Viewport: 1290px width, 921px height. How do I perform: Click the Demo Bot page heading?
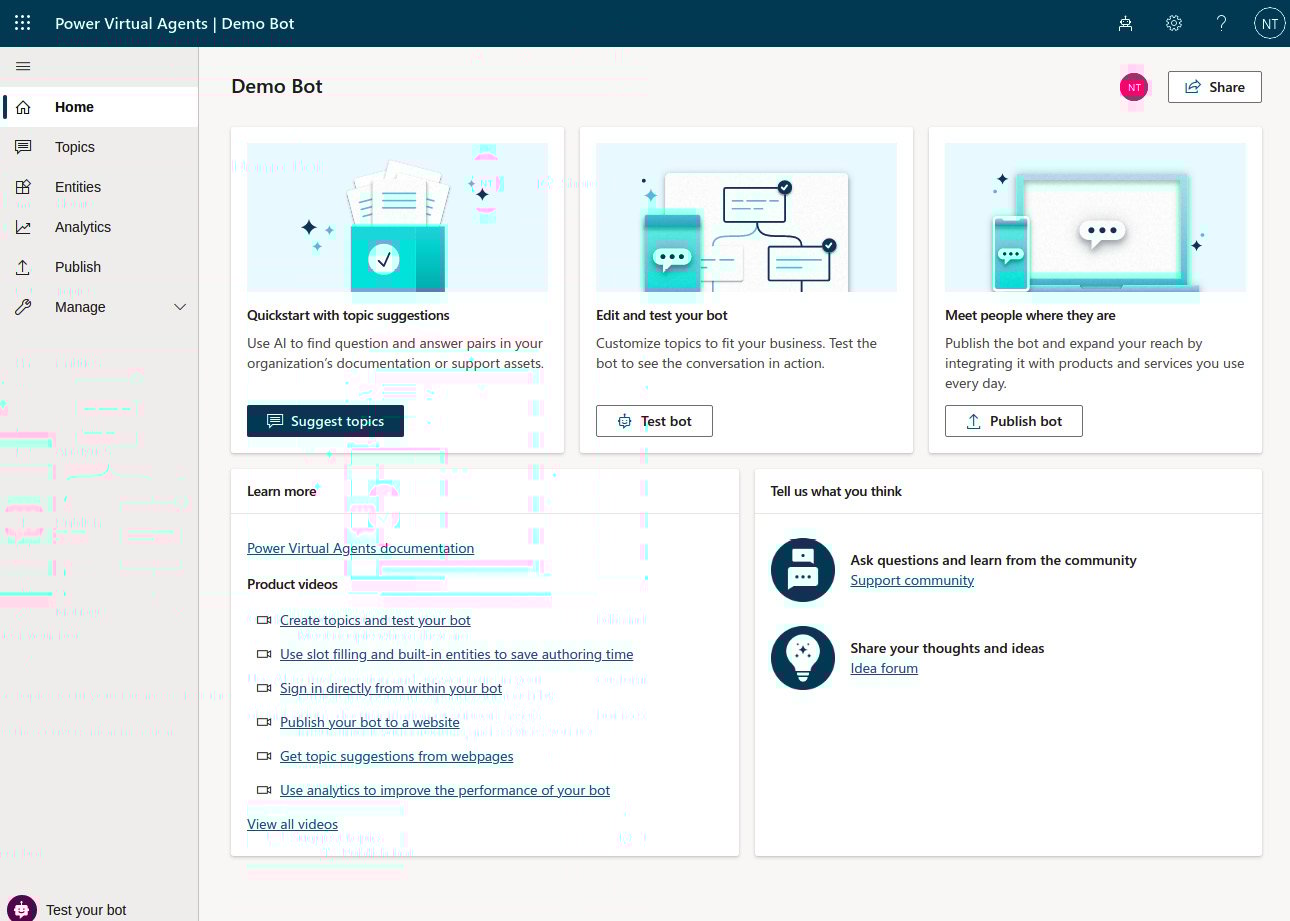(277, 86)
